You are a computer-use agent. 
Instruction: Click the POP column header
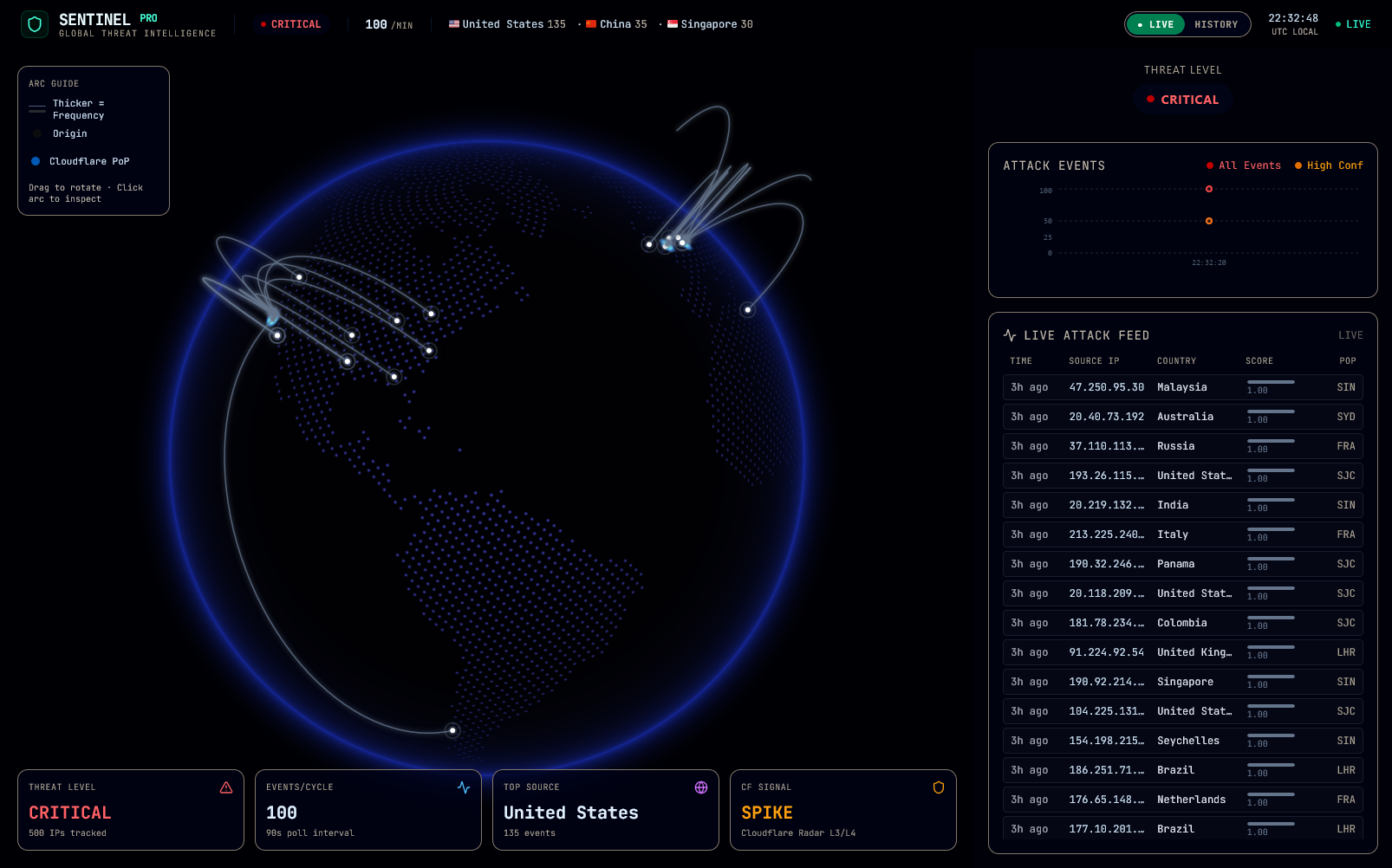coord(1347,361)
